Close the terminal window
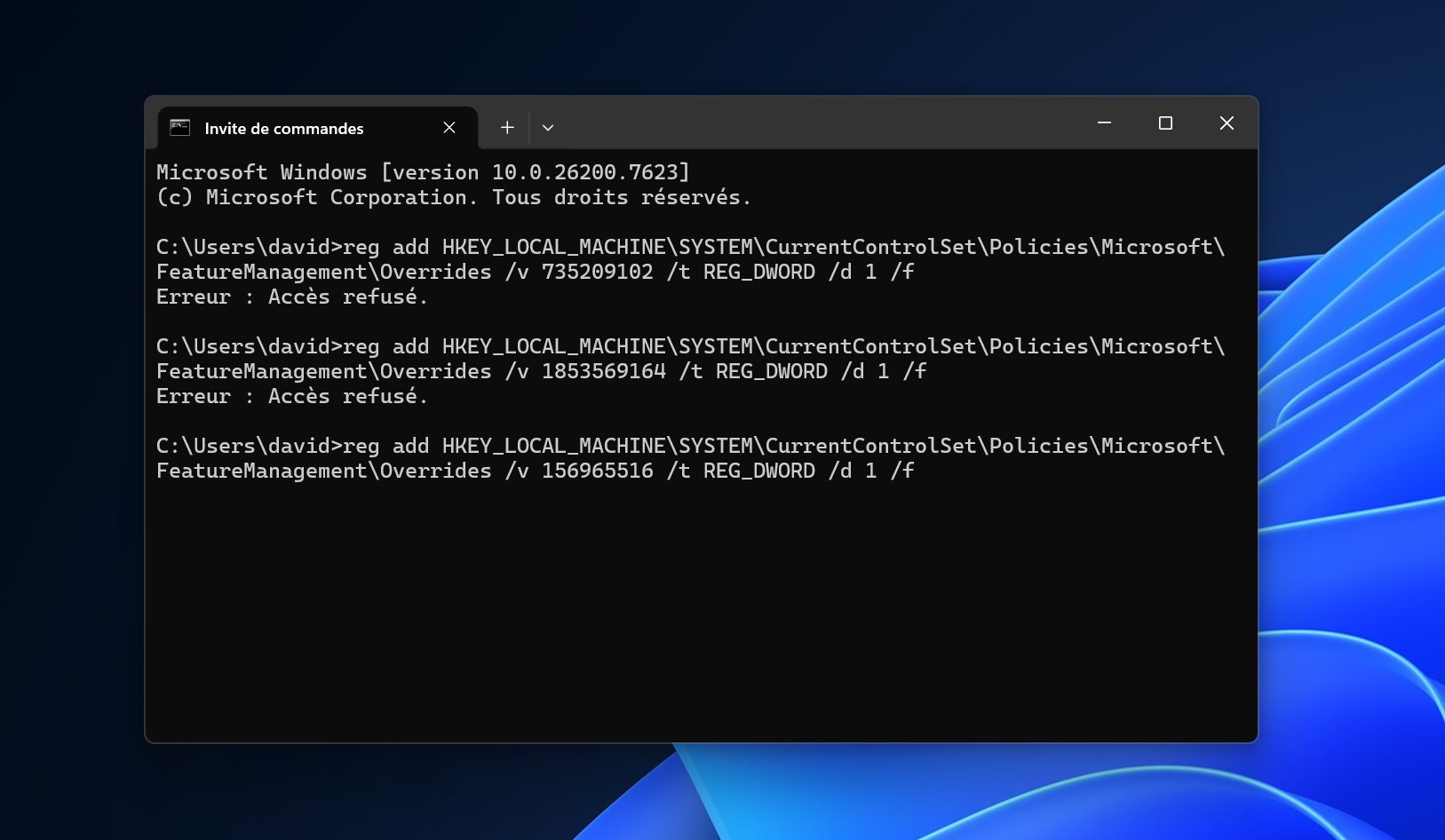The height and width of the screenshot is (840, 1445). pyautogui.click(x=1227, y=123)
